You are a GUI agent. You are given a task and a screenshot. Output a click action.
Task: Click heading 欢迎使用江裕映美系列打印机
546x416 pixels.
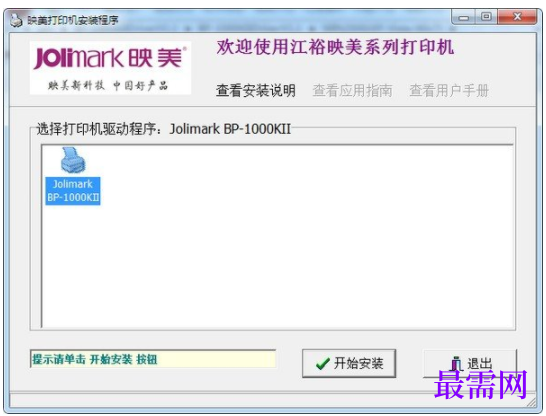pos(335,47)
